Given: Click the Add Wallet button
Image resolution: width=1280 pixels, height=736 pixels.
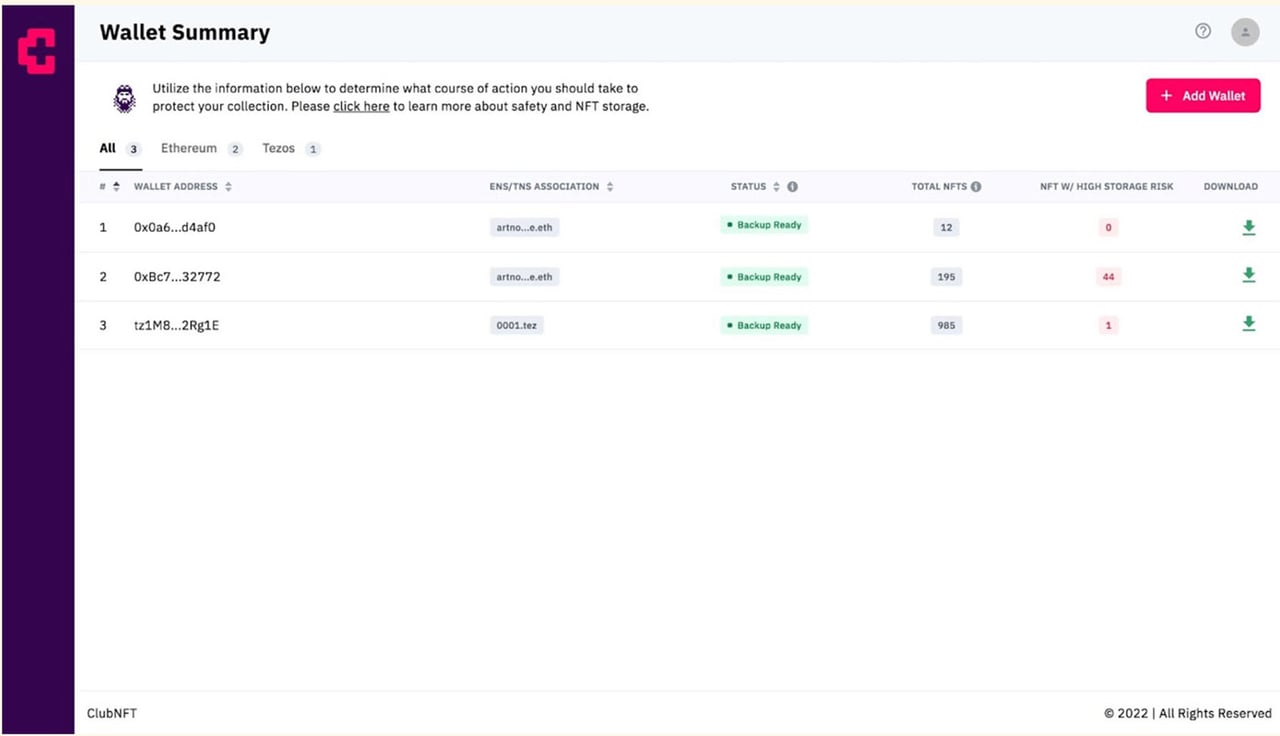Looking at the screenshot, I should pos(1203,96).
